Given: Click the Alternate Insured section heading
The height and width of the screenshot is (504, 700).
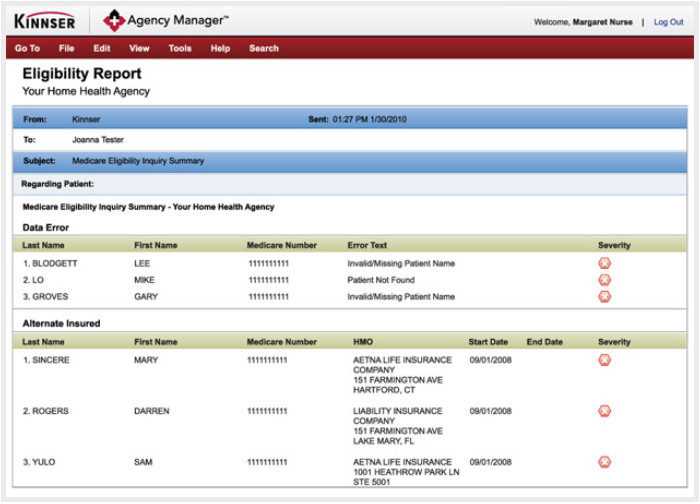Looking at the screenshot, I should [61, 324].
